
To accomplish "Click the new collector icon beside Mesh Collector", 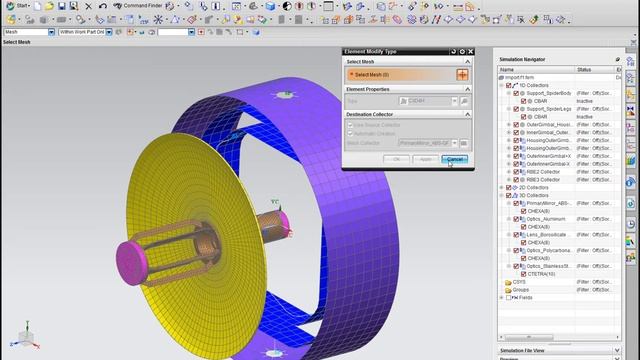I will tap(464, 143).
